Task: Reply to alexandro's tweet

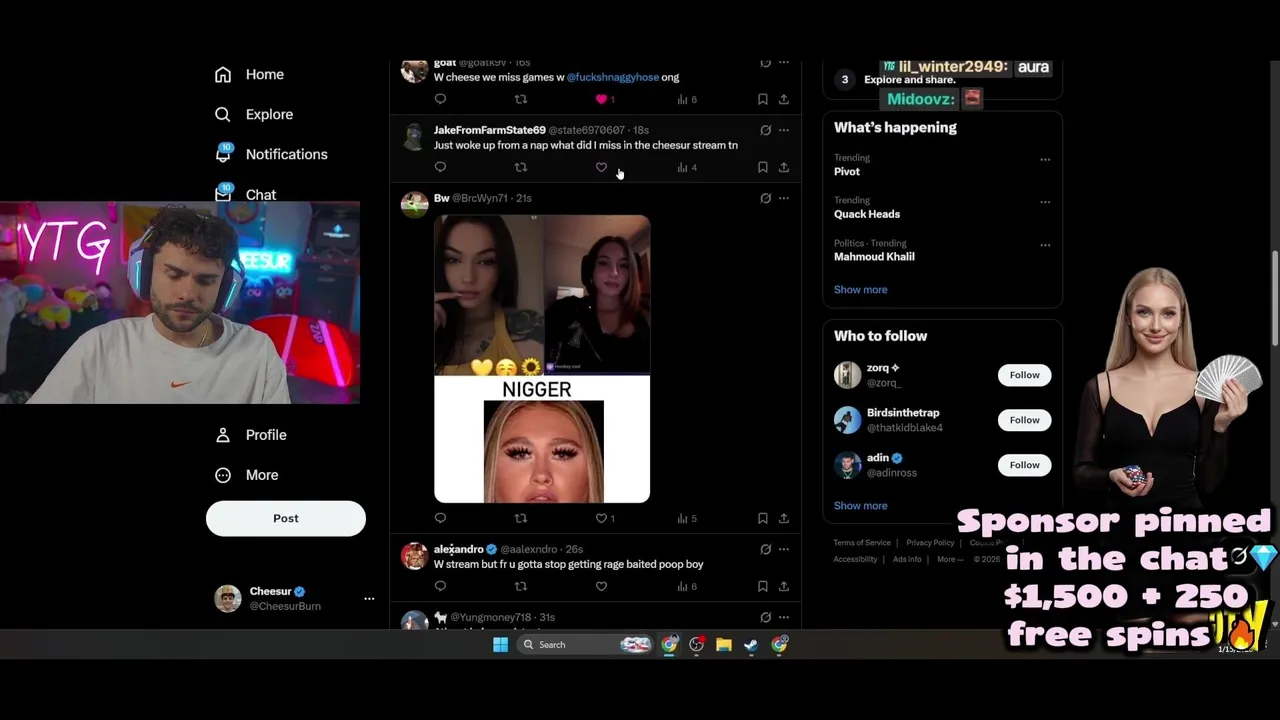Action: point(440,586)
